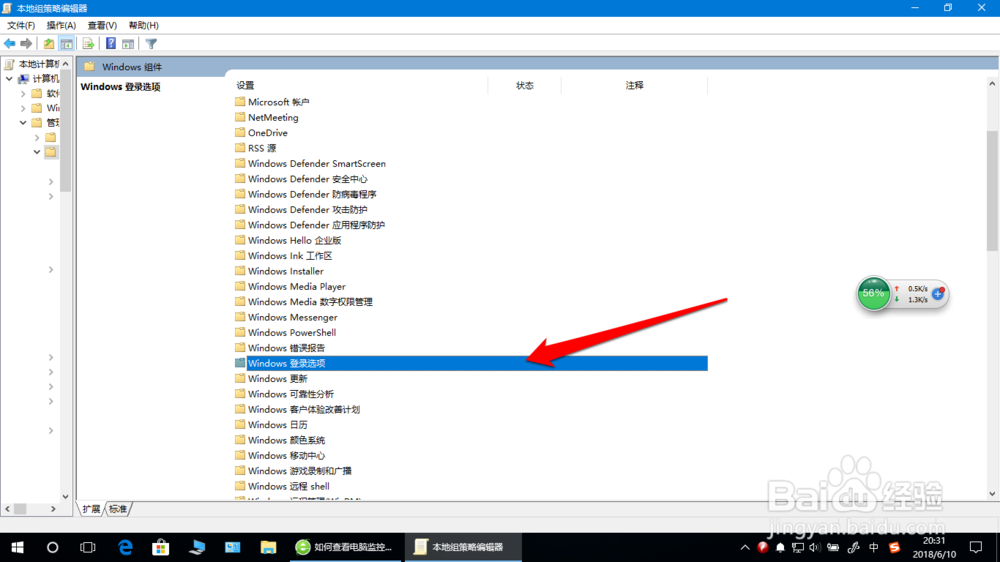Open Microsoft Edge from the taskbar

click(x=125, y=547)
